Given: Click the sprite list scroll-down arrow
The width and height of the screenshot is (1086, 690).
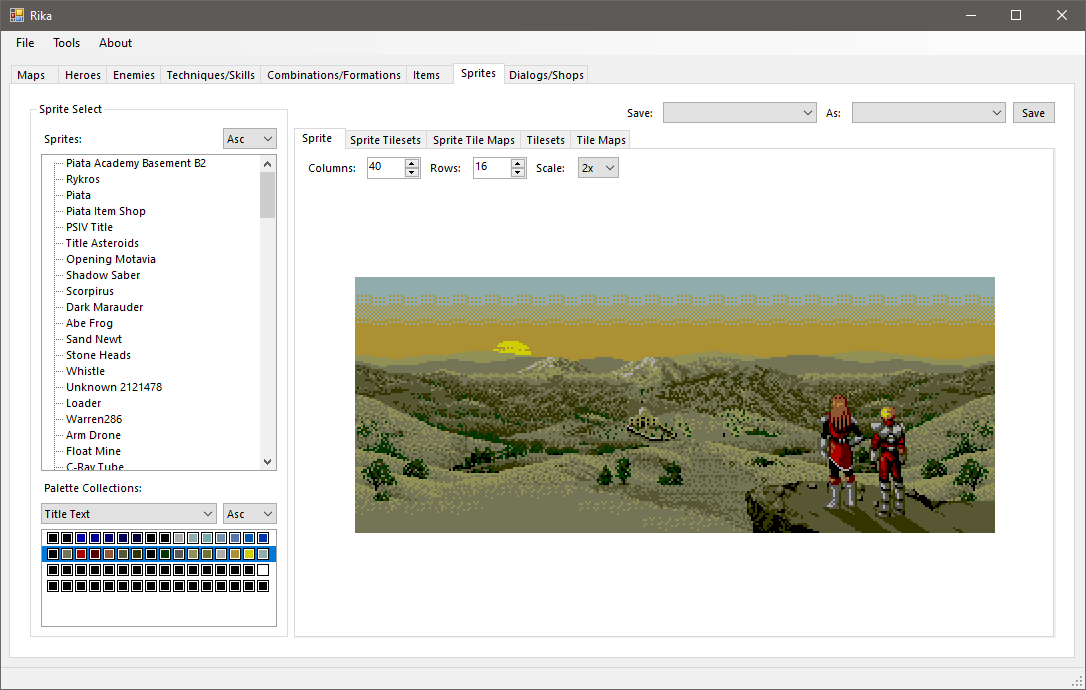Looking at the screenshot, I should pyautogui.click(x=267, y=461).
